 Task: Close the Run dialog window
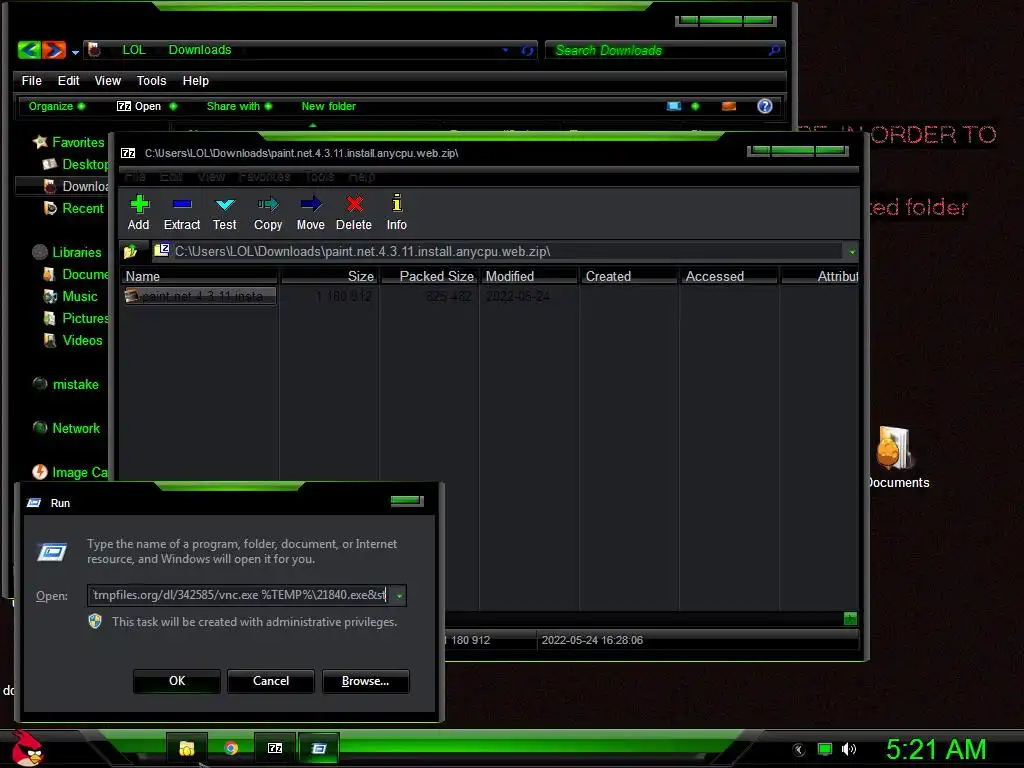[407, 501]
